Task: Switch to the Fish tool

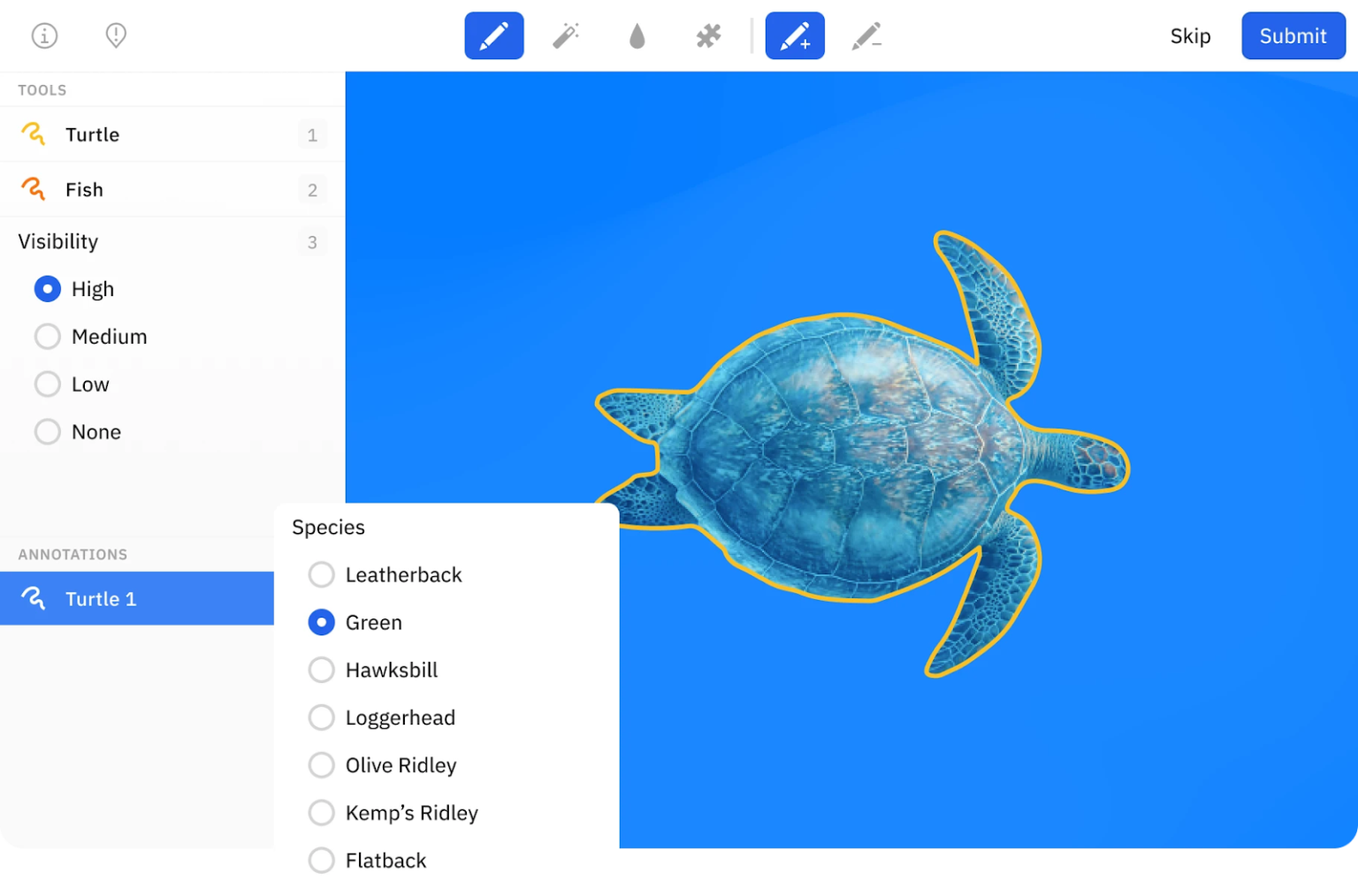Action: coord(82,189)
